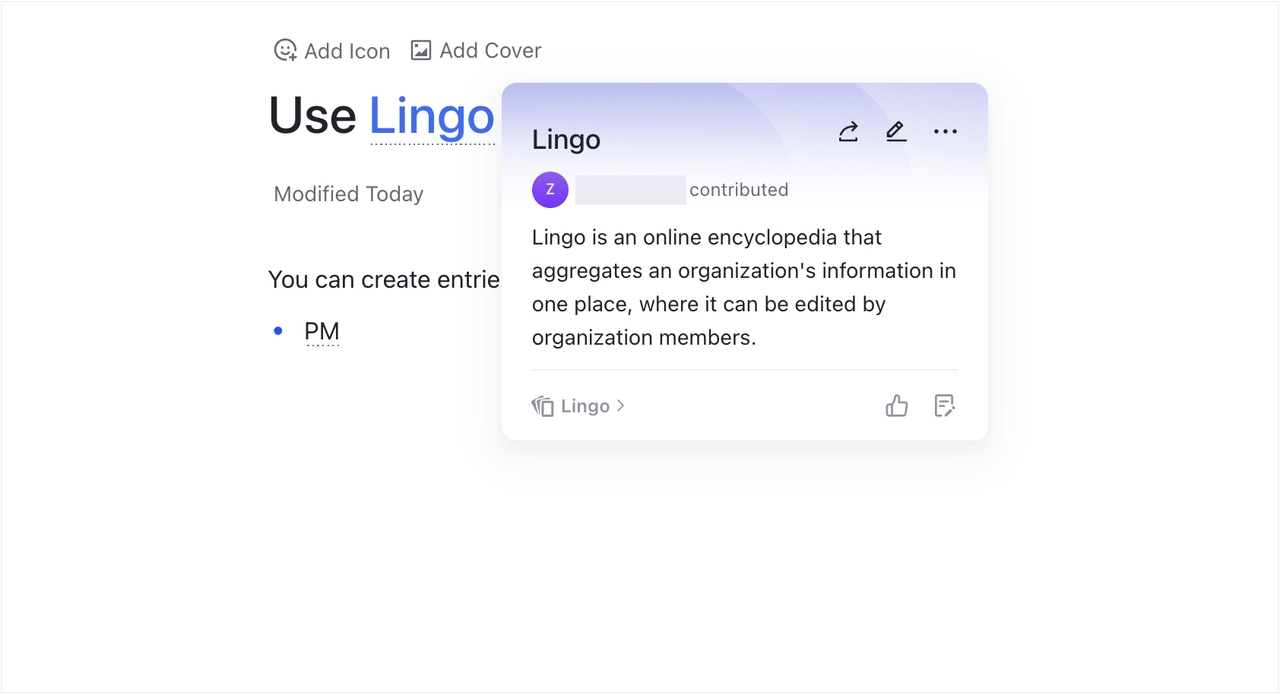Click the Modified Today text
This screenshot has height=694, width=1280.
coord(349,194)
